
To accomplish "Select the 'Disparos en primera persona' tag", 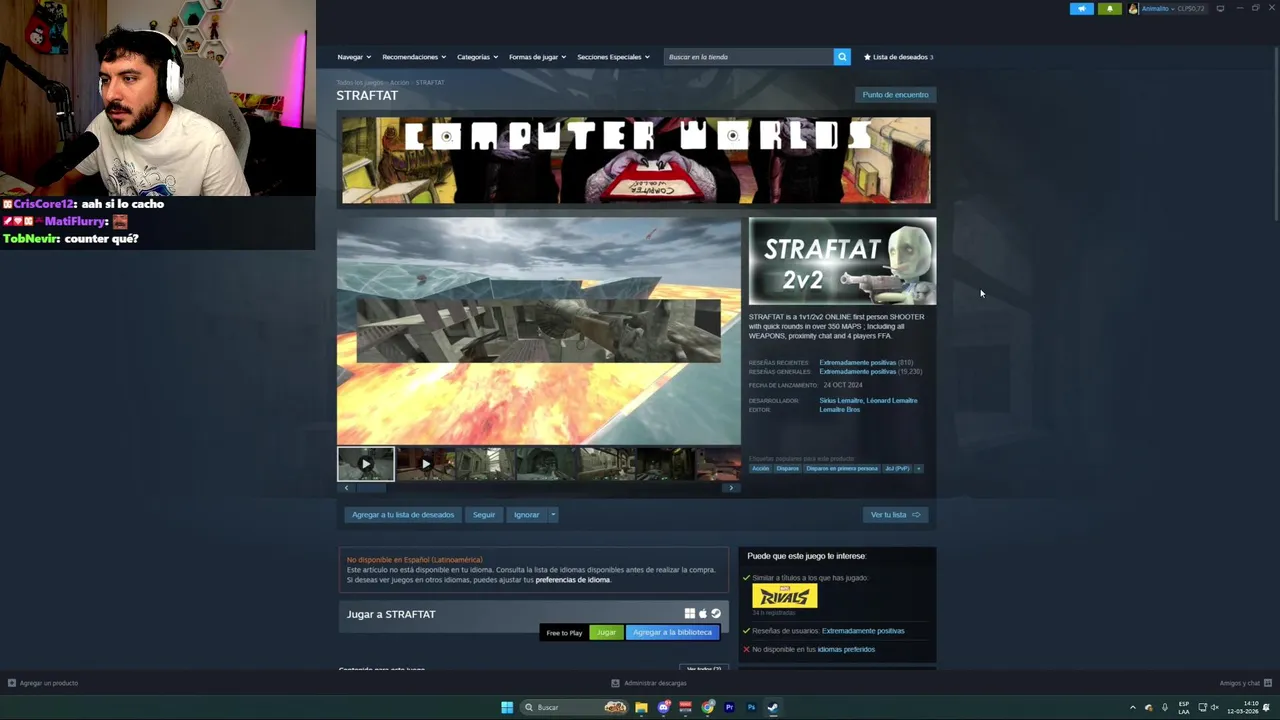I will tap(842, 468).
